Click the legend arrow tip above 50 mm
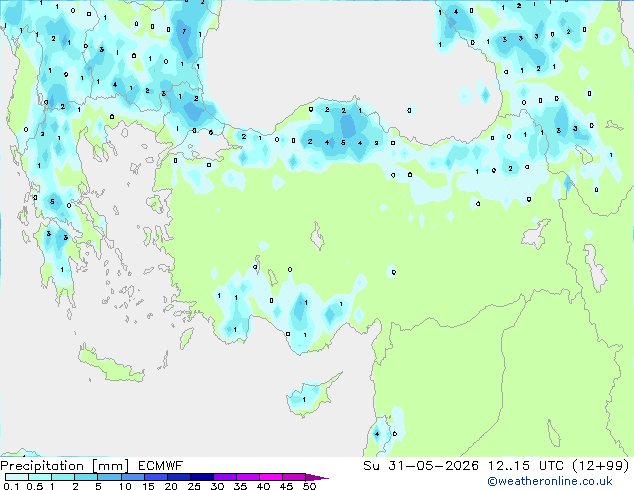Image resolution: width=634 pixels, height=490 pixels. (x=317, y=478)
